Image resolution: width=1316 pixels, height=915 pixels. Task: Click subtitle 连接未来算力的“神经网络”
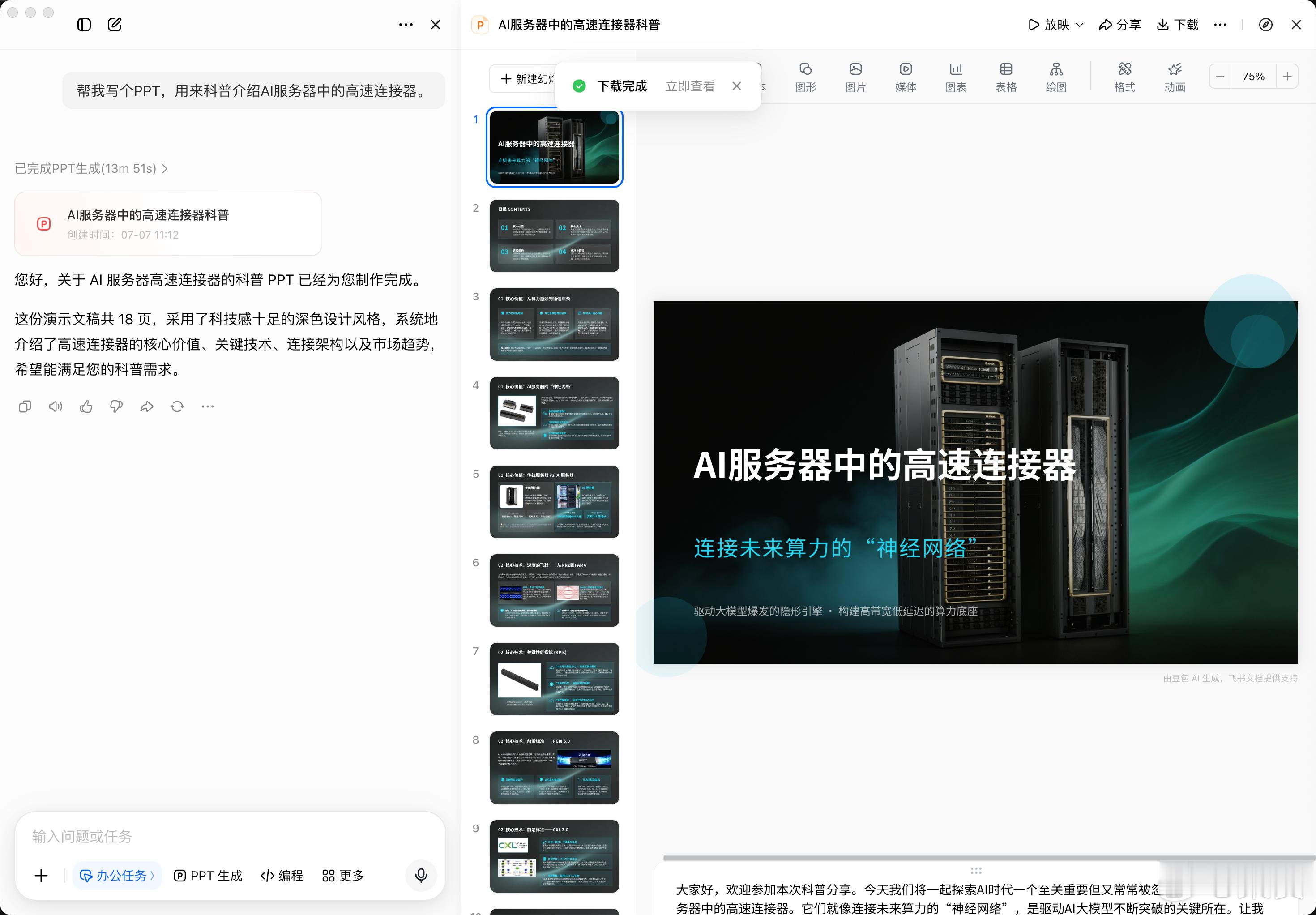tap(836, 548)
